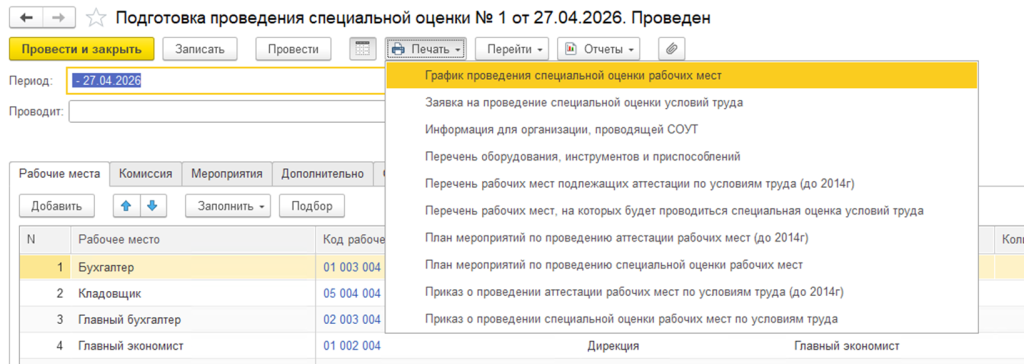Open the Отчеты dropdown
This screenshot has height=364, width=1024.
tap(598, 49)
